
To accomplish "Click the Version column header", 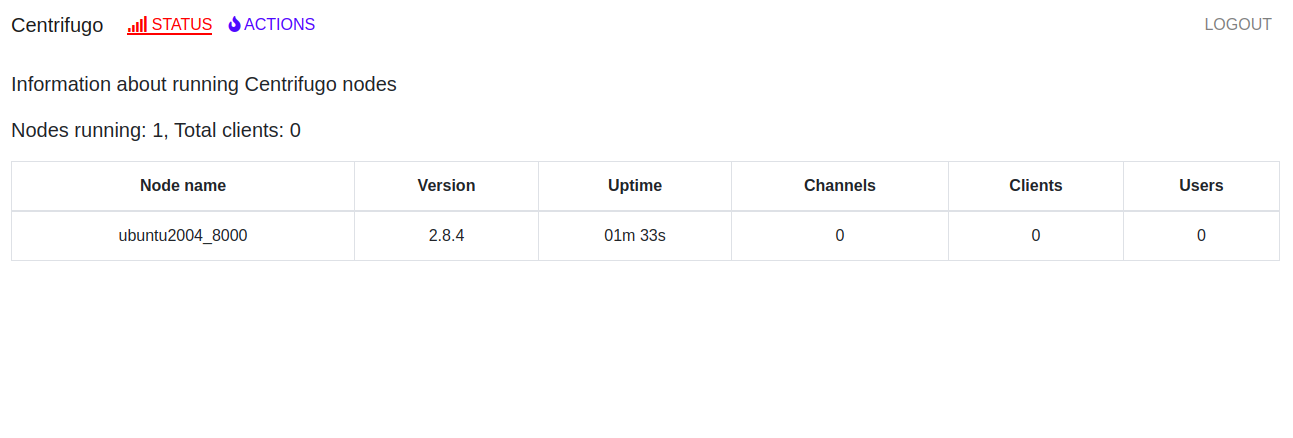I will click(446, 186).
